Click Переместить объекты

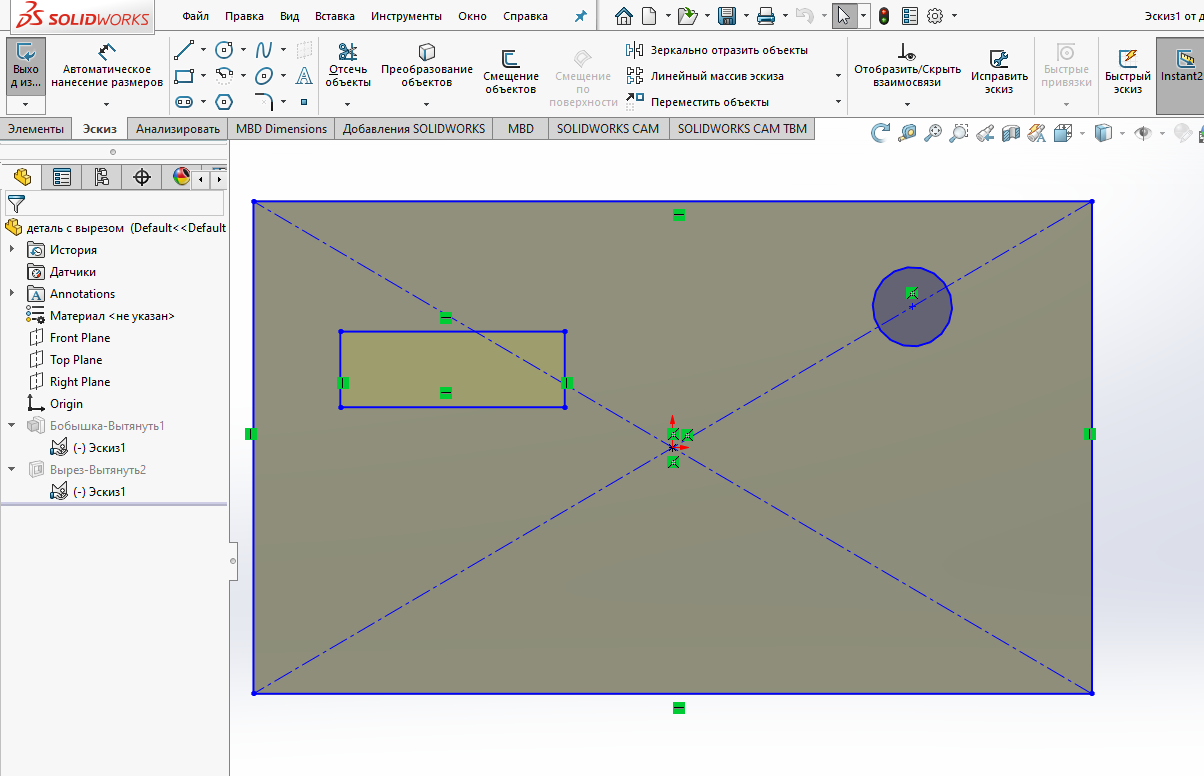[x=698, y=102]
